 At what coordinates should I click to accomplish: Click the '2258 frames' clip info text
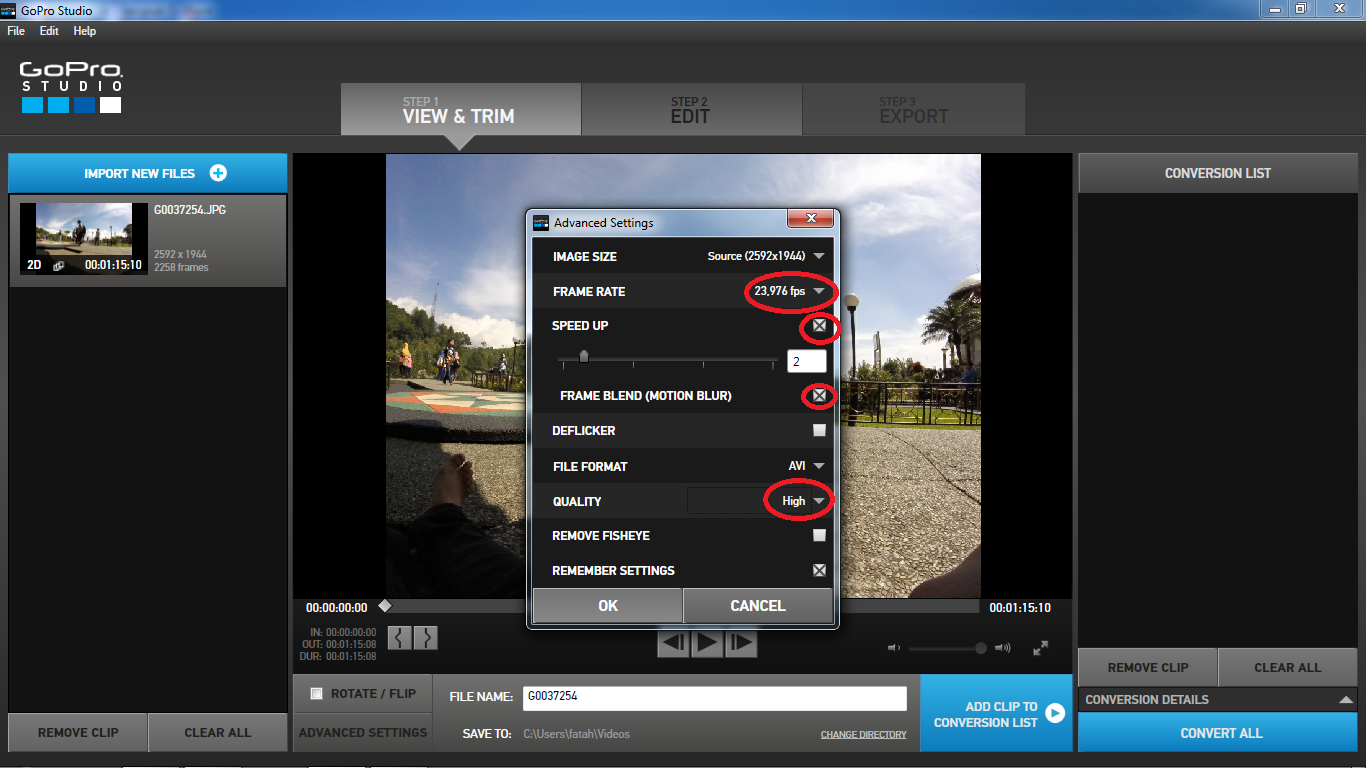click(x=181, y=267)
